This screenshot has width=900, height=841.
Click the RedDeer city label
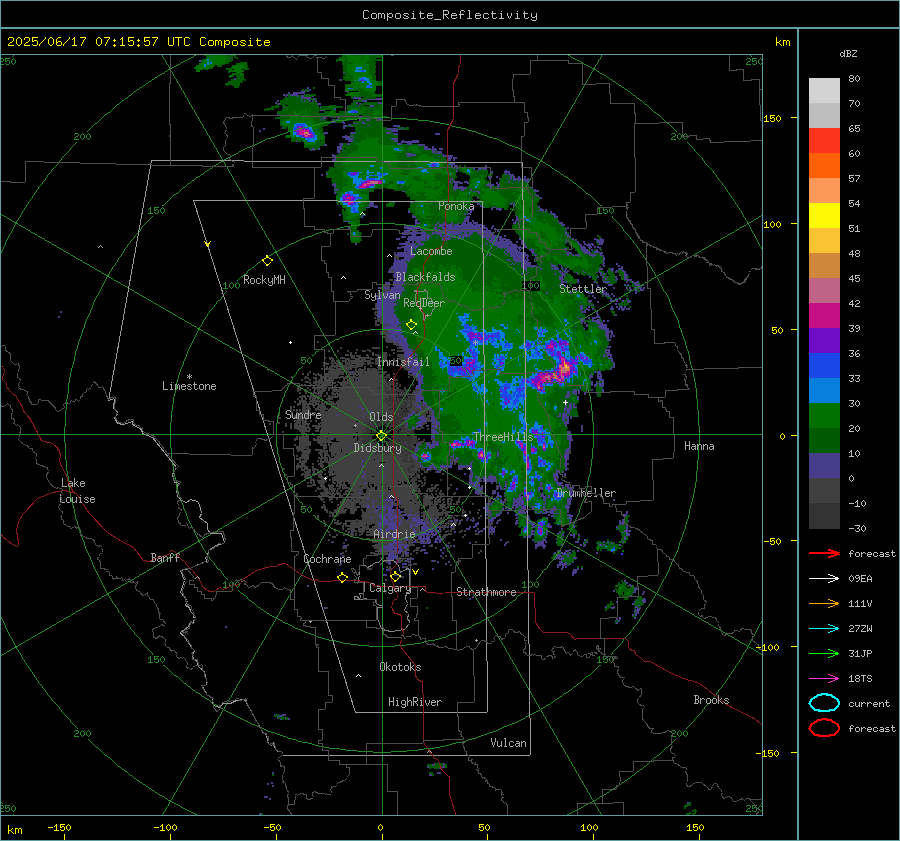tap(424, 303)
